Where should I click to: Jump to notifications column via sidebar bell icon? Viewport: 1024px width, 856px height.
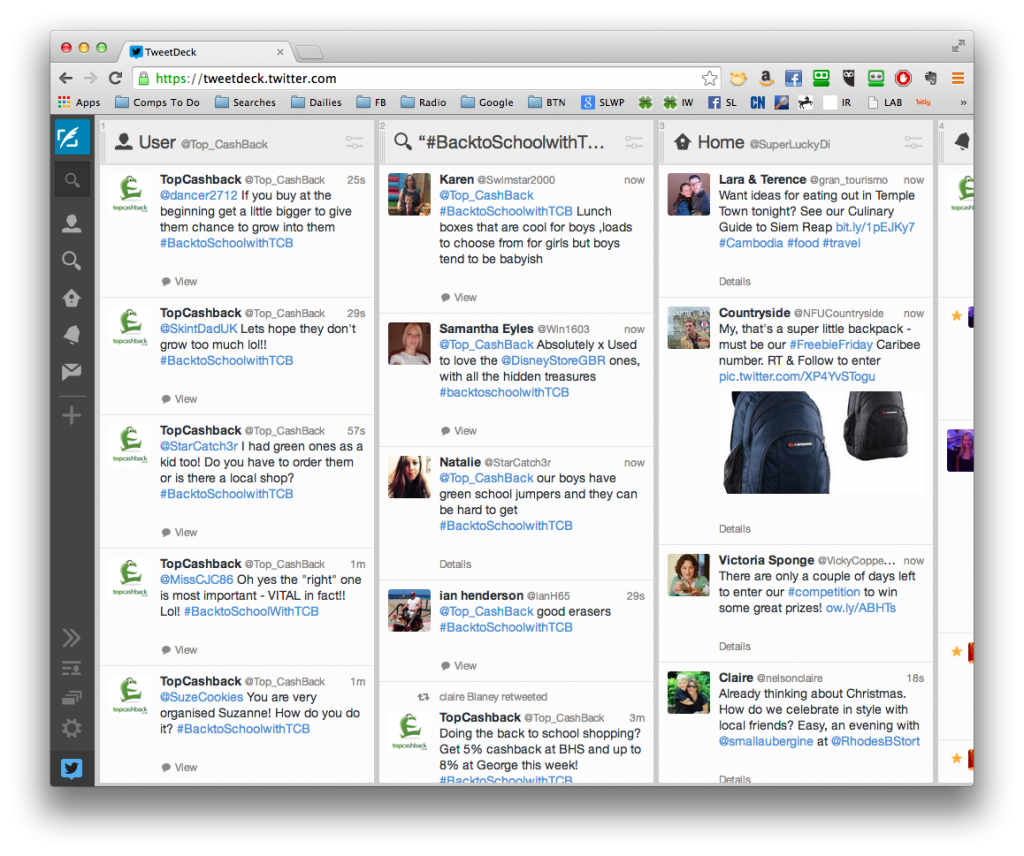(71, 335)
